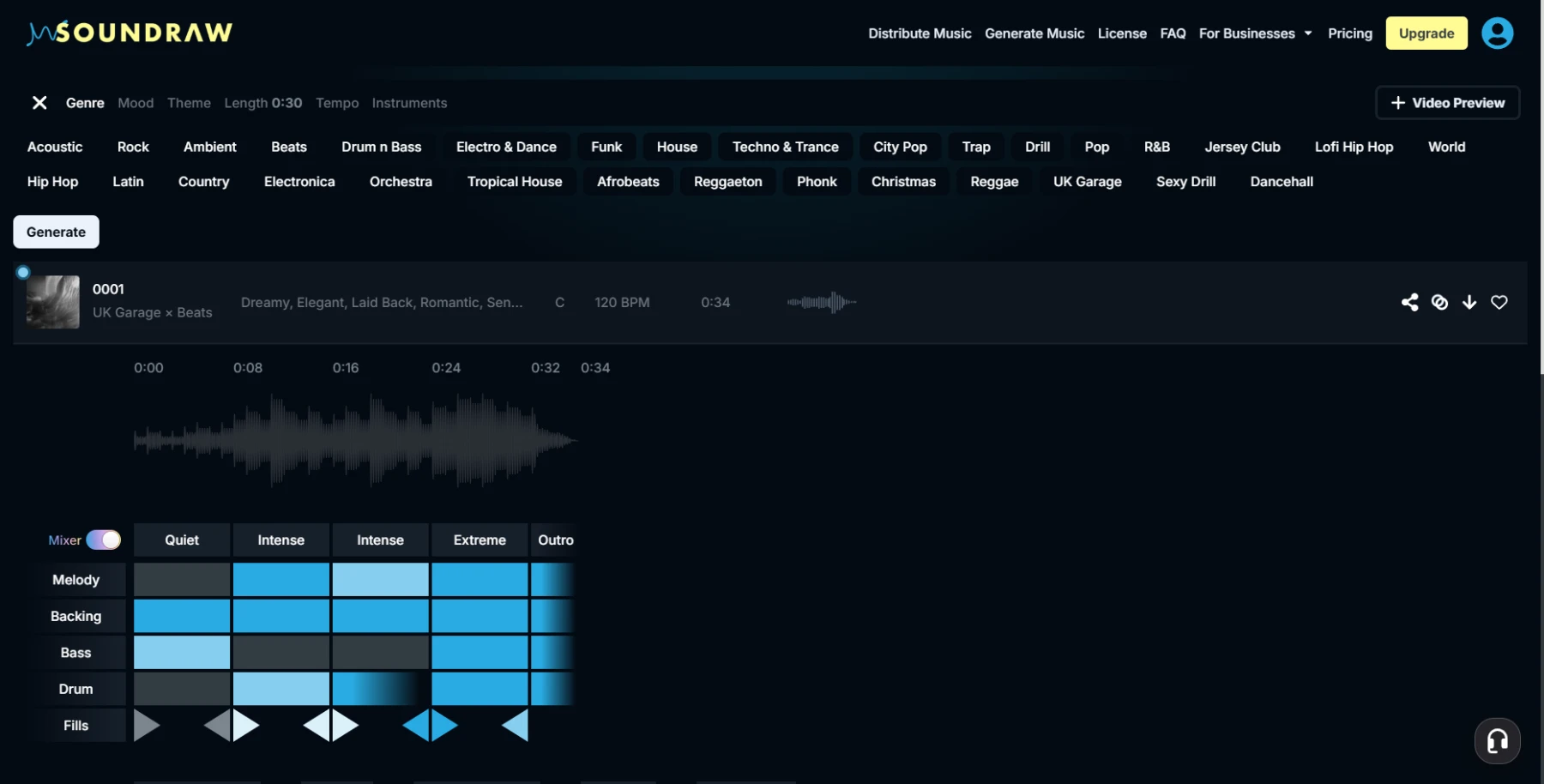Expand the For Businesses dropdown

coord(1255,33)
